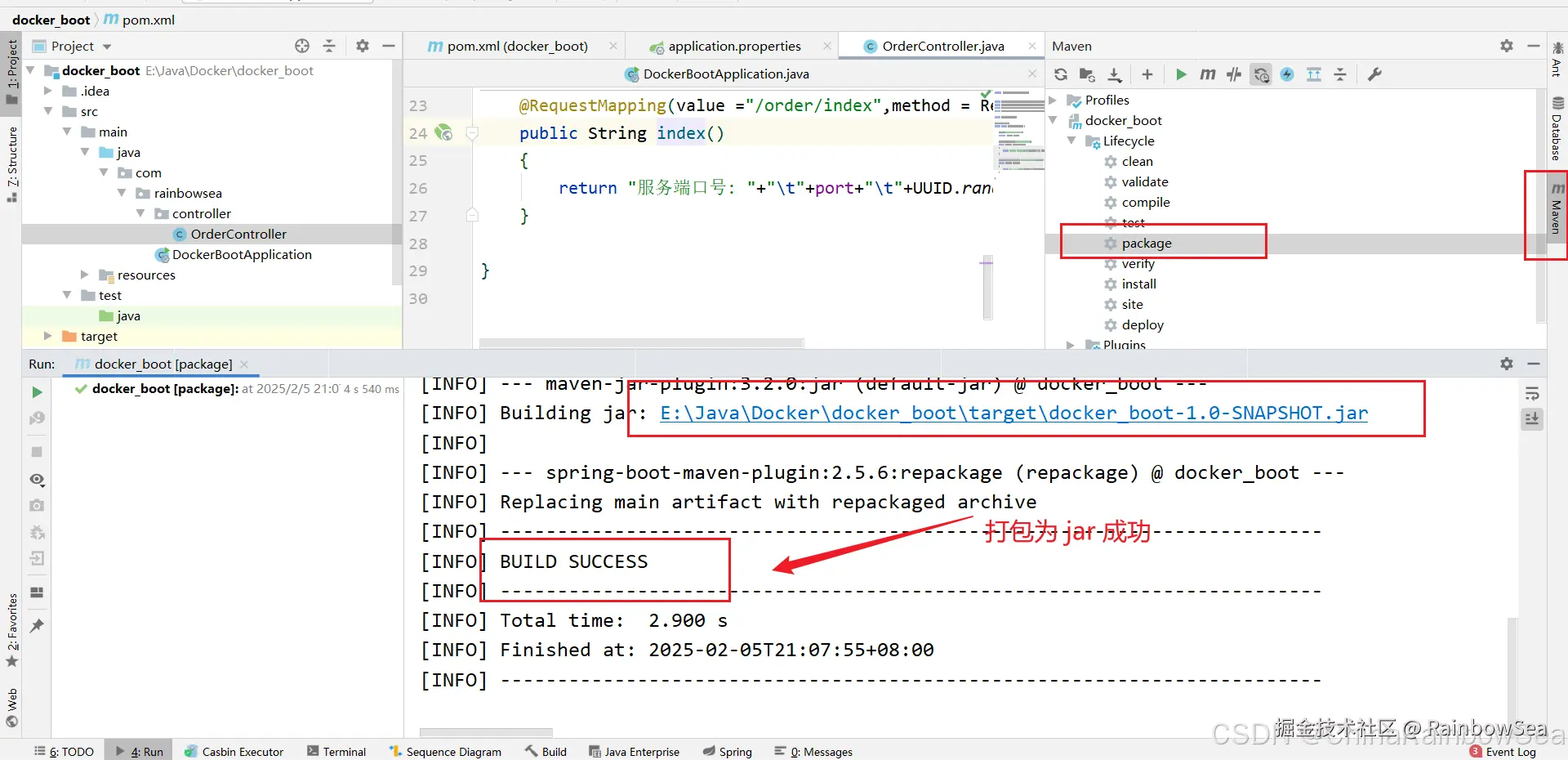Image resolution: width=1568 pixels, height=760 pixels.
Task: Open Build tool window
Action: (x=546, y=751)
